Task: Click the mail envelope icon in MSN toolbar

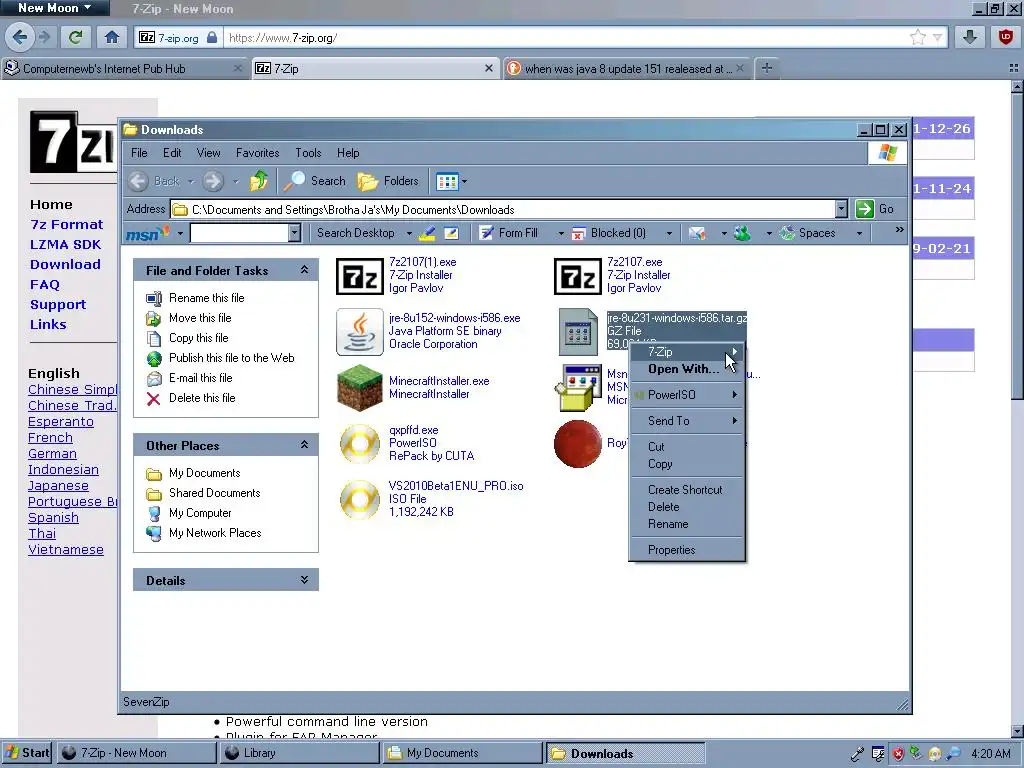Action: [x=697, y=233]
